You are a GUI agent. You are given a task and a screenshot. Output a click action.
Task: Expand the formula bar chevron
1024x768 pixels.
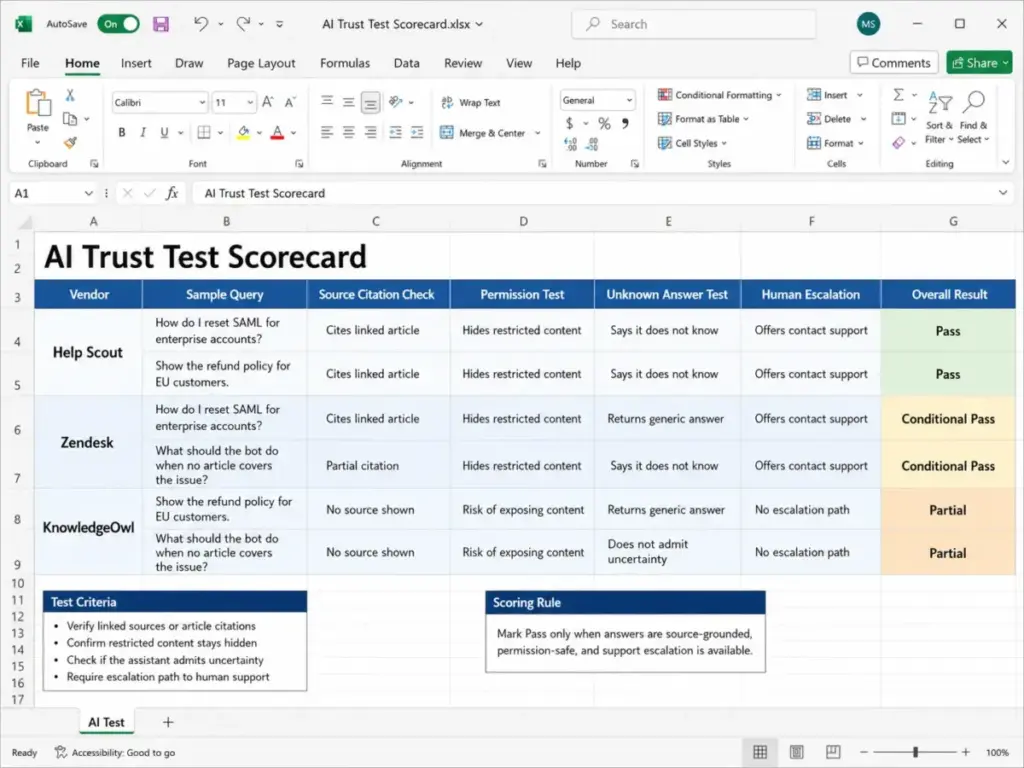(x=1002, y=193)
